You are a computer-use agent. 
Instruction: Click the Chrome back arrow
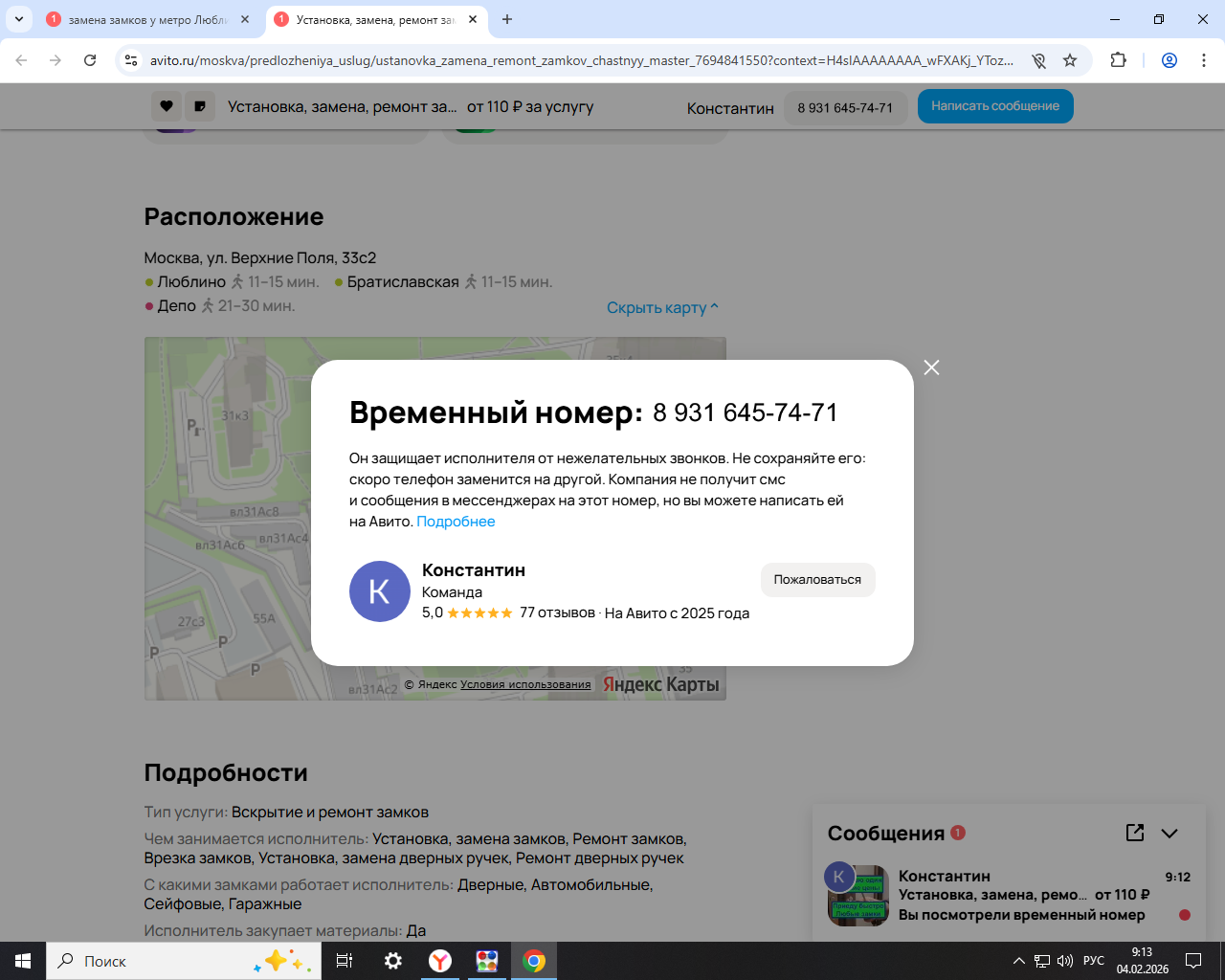click(x=21, y=60)
